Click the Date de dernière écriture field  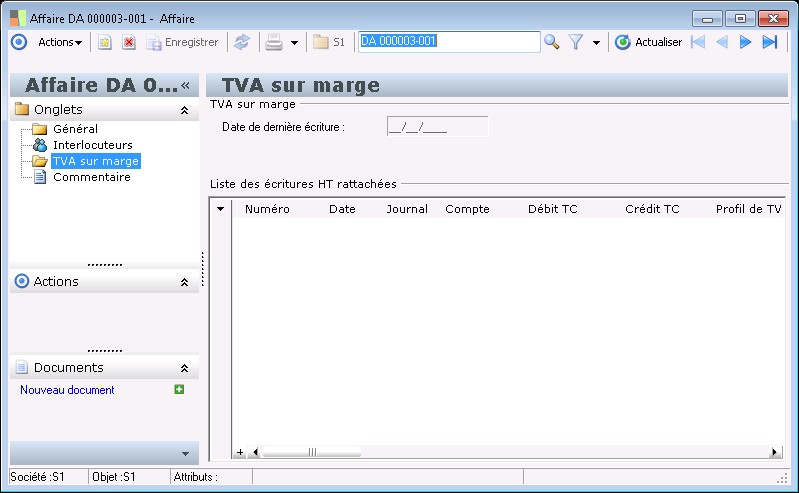coord(437,127)
